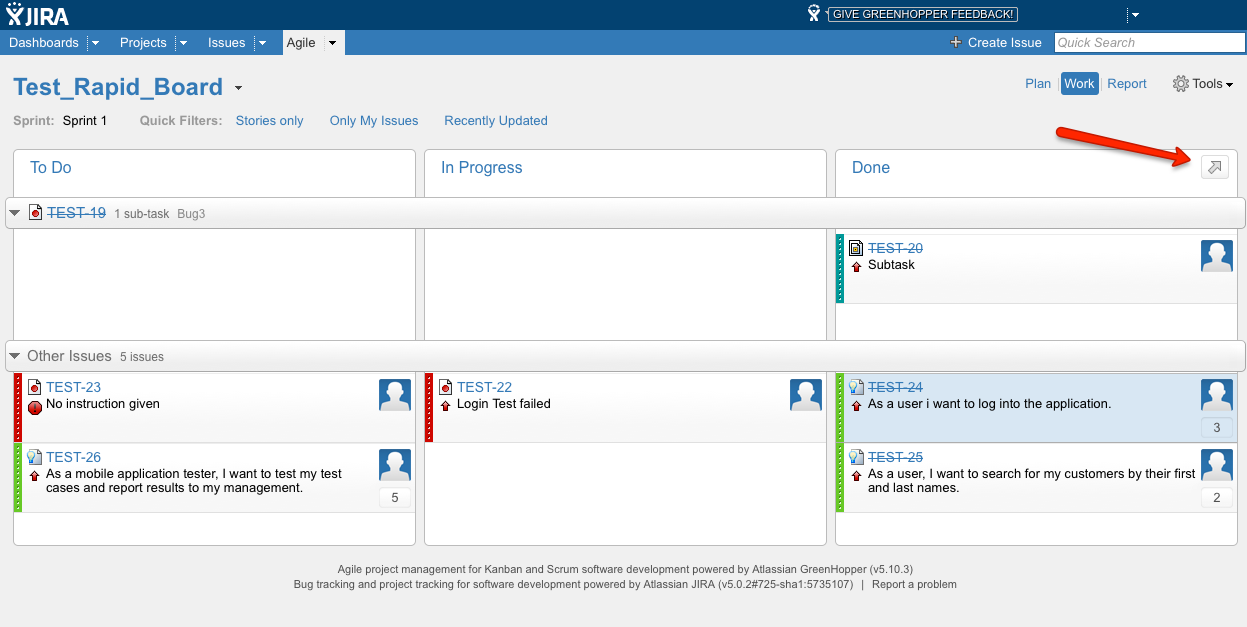The height and width of the screenshot is (627, 1247).
Task: Open the TEST-24 issue link
Action: pyautogui.click(x=895, y=387)
